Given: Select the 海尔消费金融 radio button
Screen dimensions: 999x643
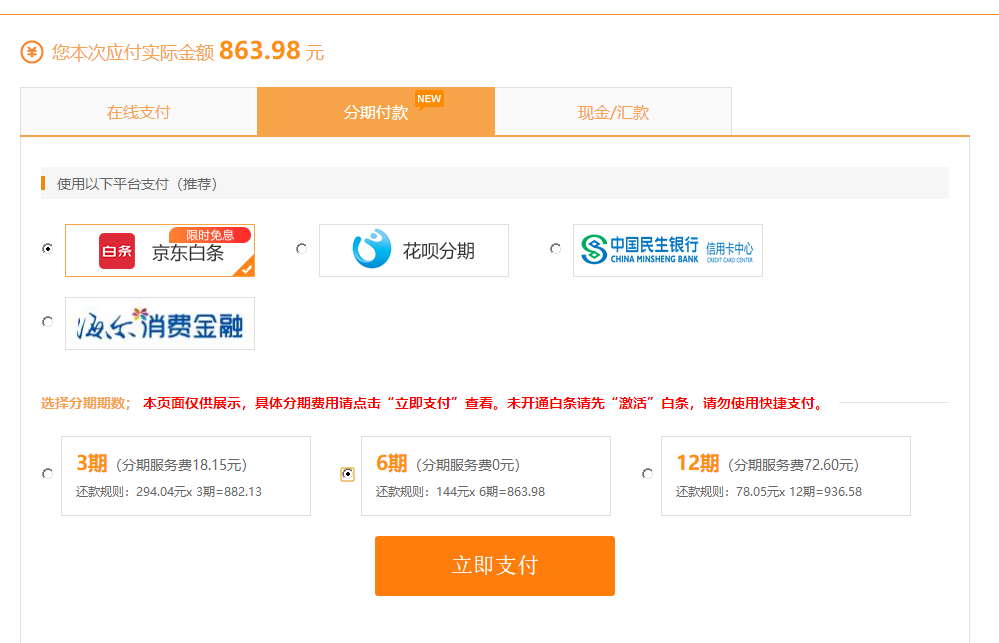Looking at the screenshot, I should pyautogui.click(x=47, y=322).
